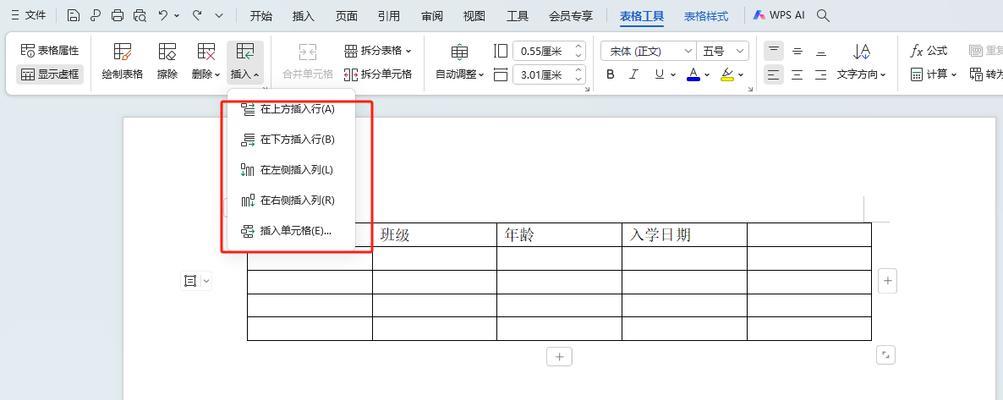Expand the font color dropdown arrow

(707, 75)
